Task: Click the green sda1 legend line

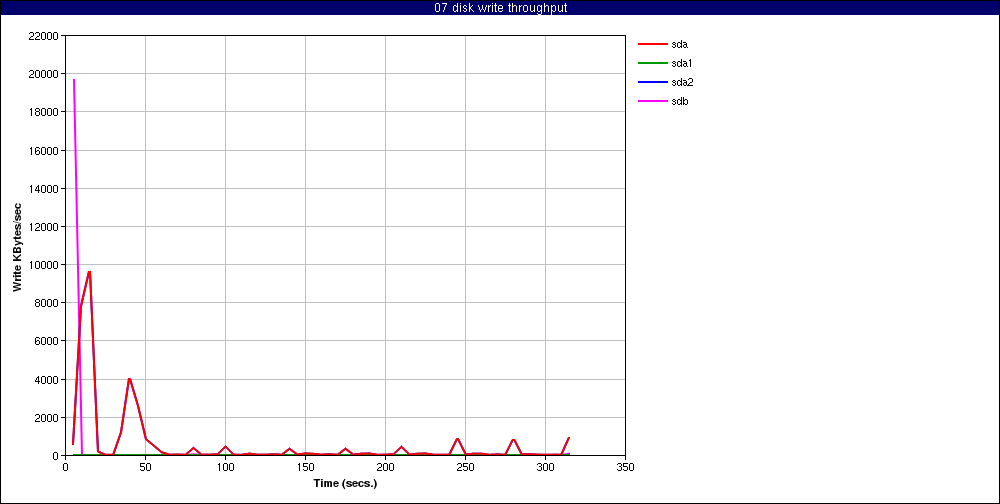Action: click(x=652, y=63)
